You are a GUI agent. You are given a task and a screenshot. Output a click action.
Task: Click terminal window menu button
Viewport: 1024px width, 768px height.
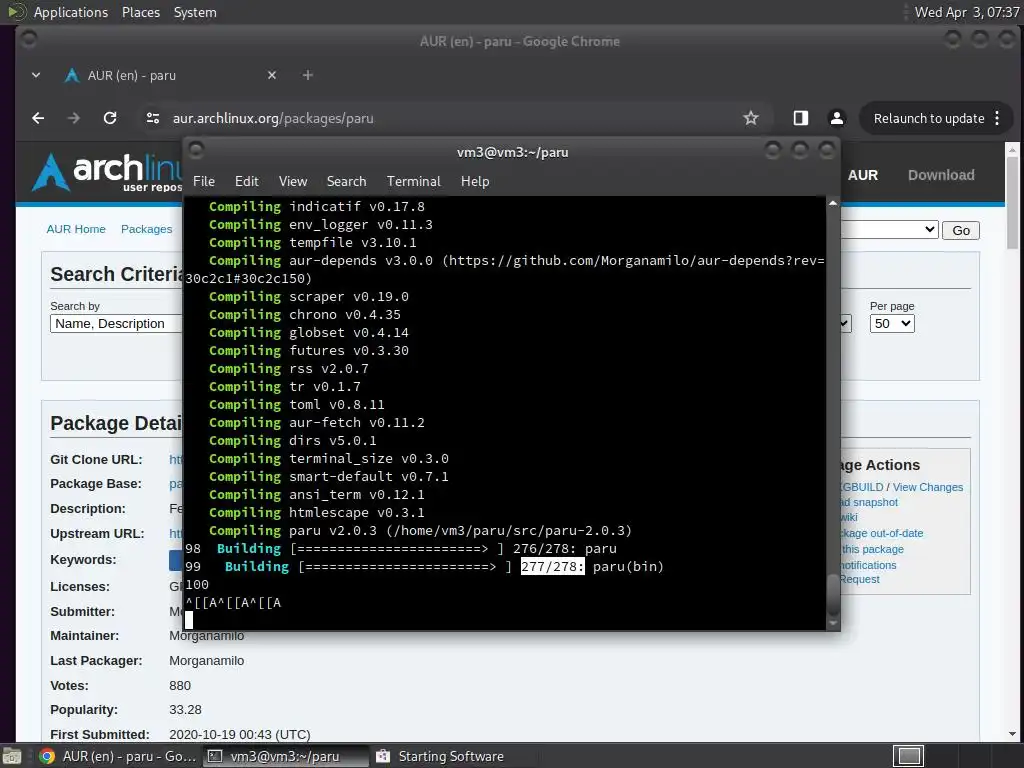pos(196,151)
